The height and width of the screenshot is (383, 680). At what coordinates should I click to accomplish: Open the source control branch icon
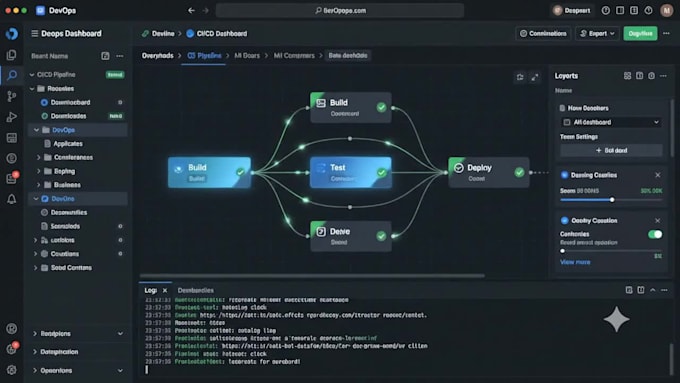[x=12, y=96]
